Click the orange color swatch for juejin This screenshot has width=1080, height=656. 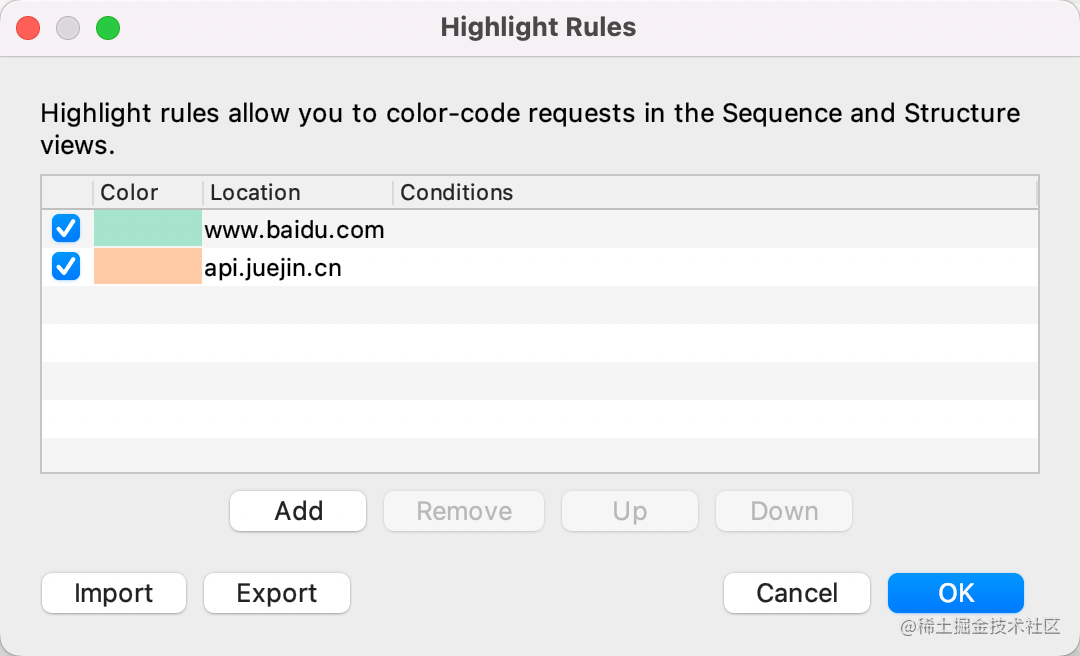148,268
